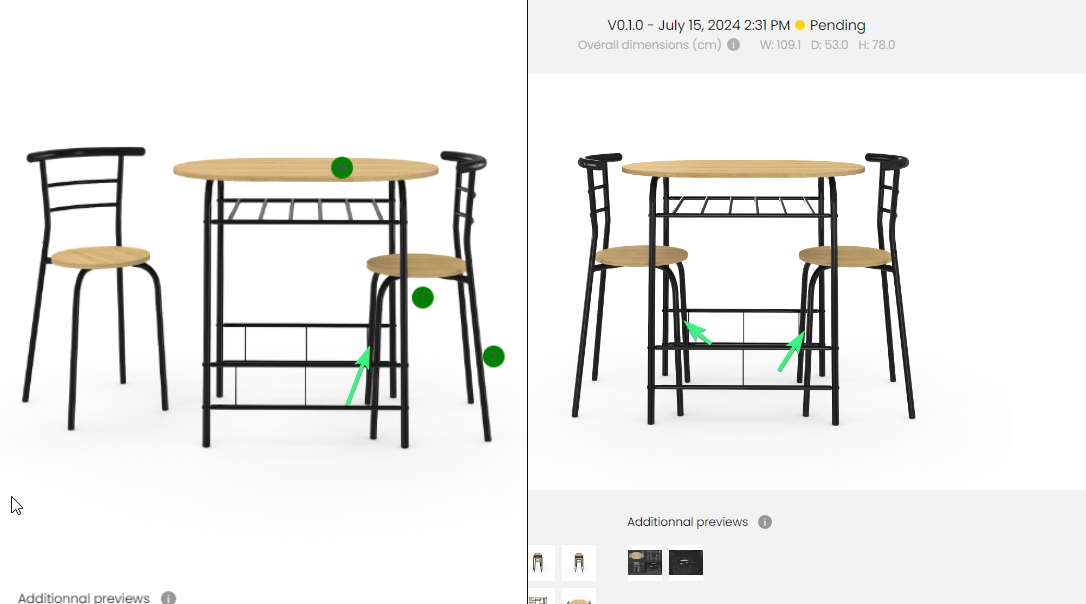Click info icon beside right Additionnal previews
This screenshot has width=1086, height=604.
pos(765,522)
